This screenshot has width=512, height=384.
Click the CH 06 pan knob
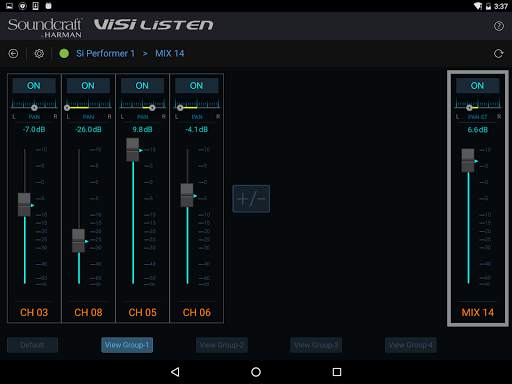(180, 108)
